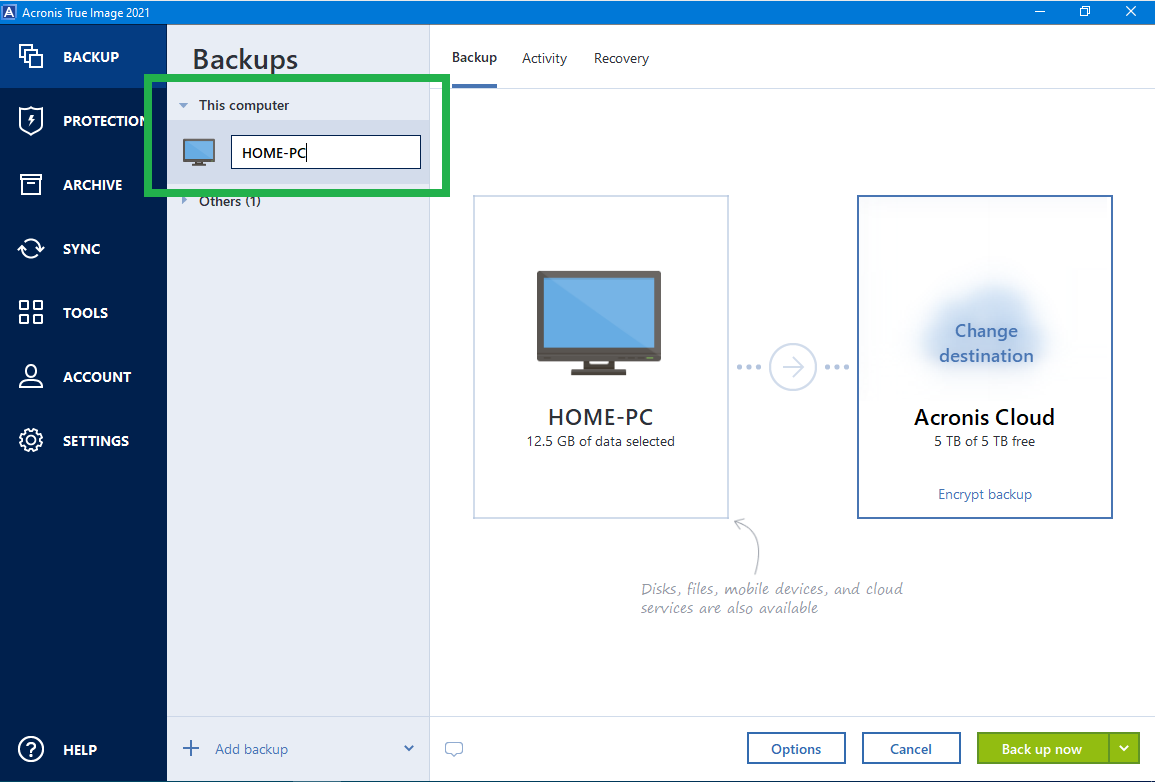Open Settings from the sidebar
1155x782 pixels.
pyautogui.click(x=30, y=440)
